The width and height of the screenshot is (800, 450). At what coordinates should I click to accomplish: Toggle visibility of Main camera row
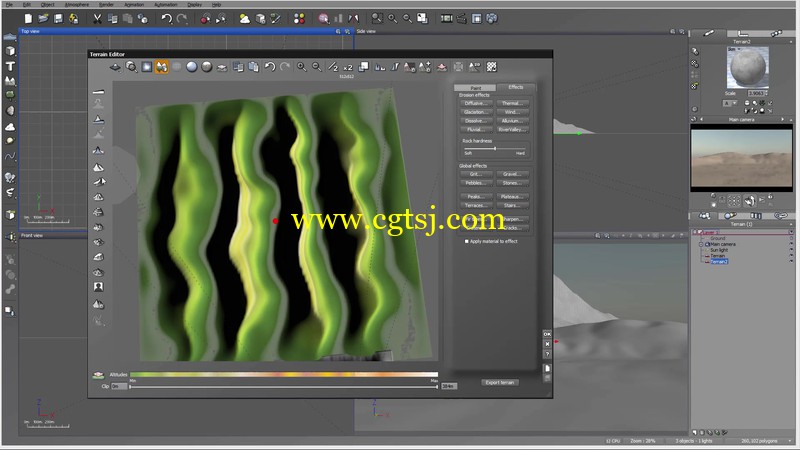791,244
